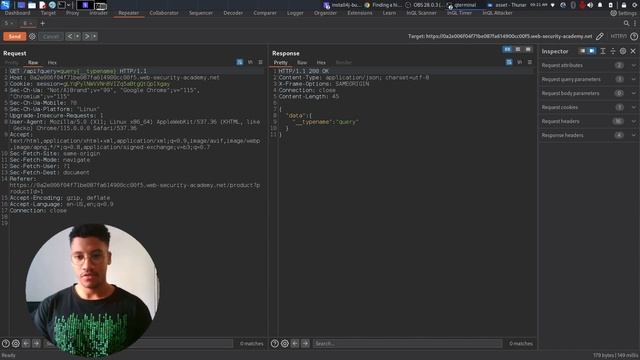Open the Decoder tab

click(x=233, y=13)
